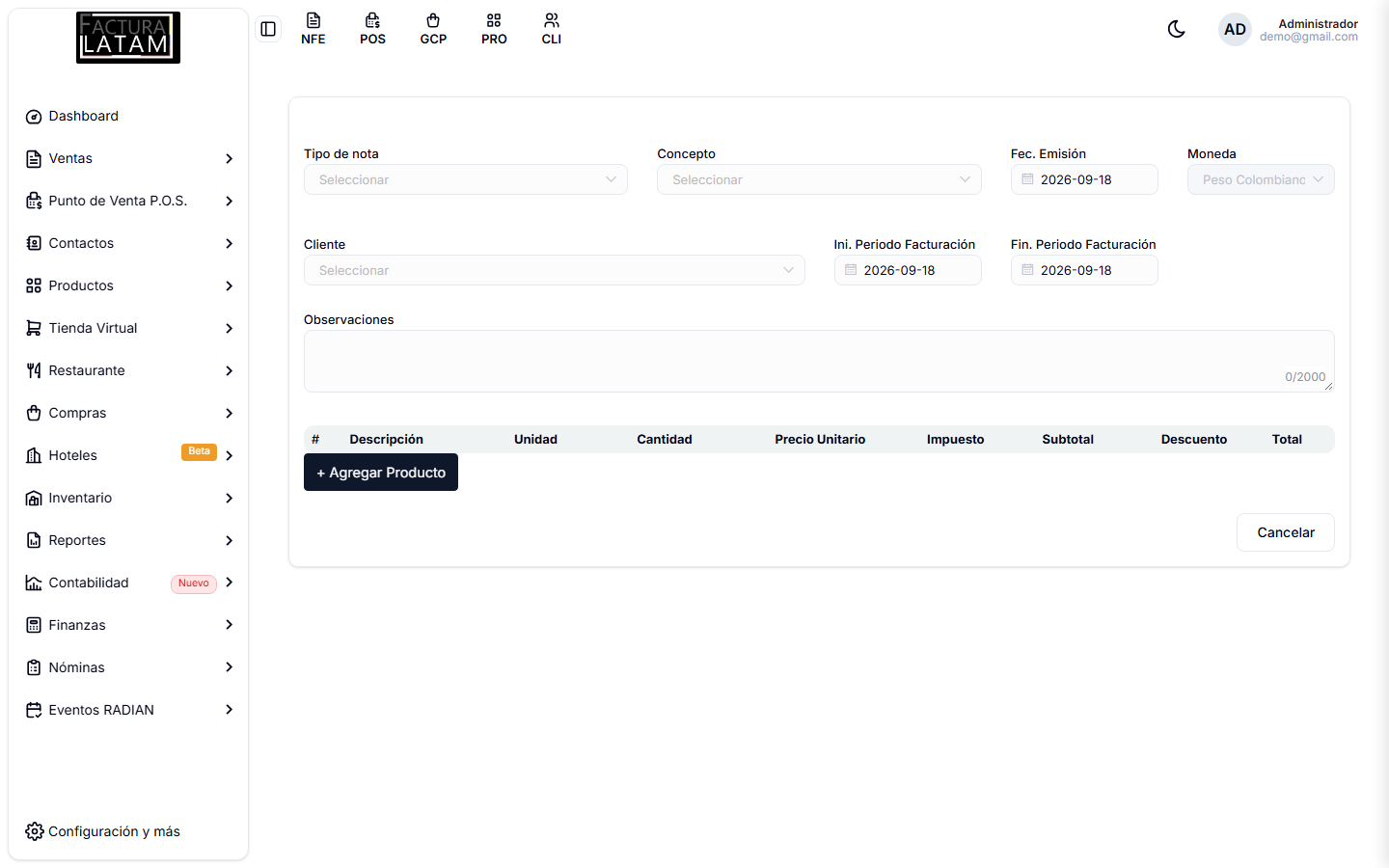The width and height of the screenshot is (1389, 868).
Task: Open the POS shortcut icon
Action: tap(372, 29)
